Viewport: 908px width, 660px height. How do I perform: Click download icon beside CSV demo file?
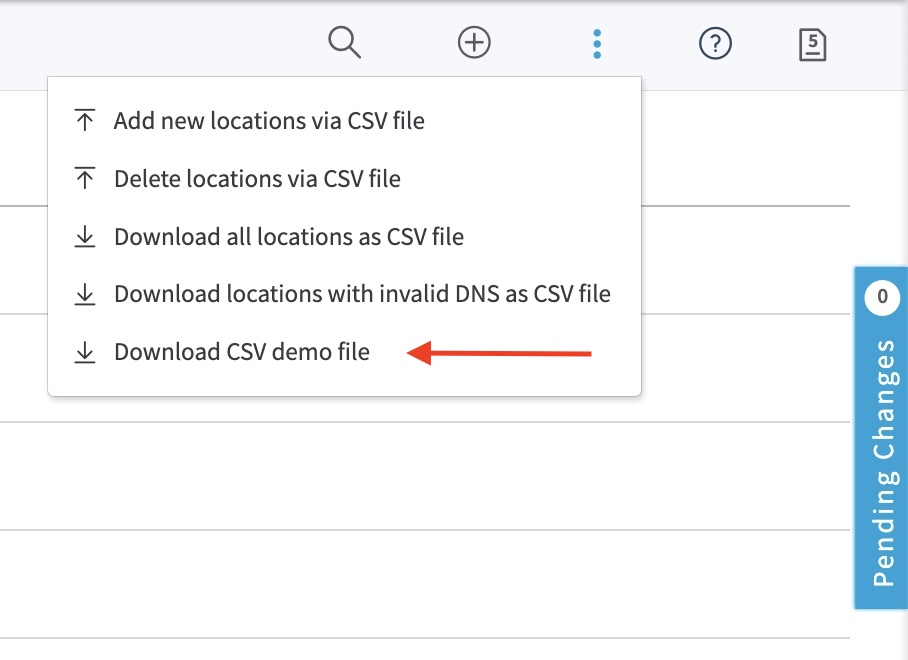86,352
